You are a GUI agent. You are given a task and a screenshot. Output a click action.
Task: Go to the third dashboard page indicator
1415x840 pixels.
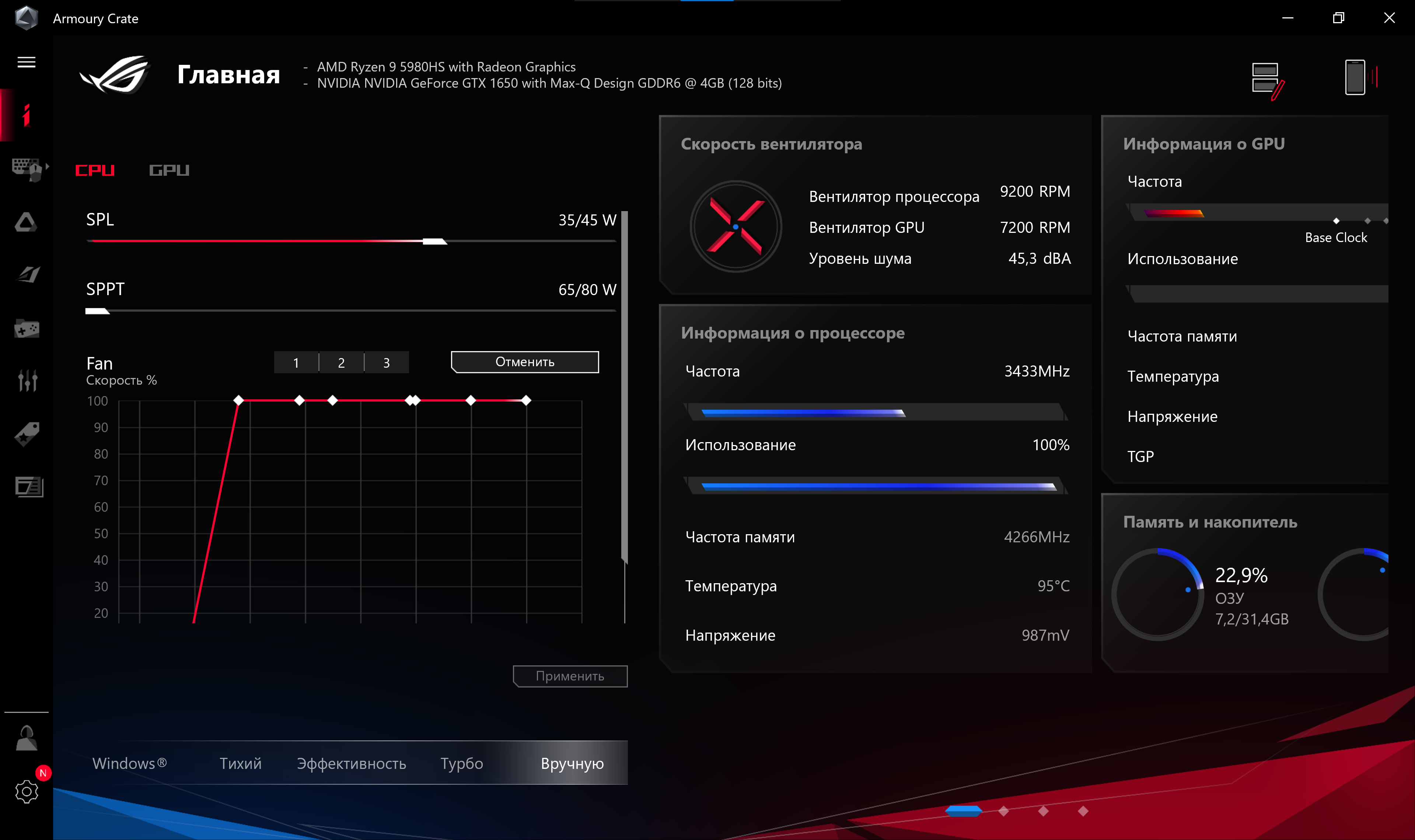pyautogui.click(x=1043, y=811)
